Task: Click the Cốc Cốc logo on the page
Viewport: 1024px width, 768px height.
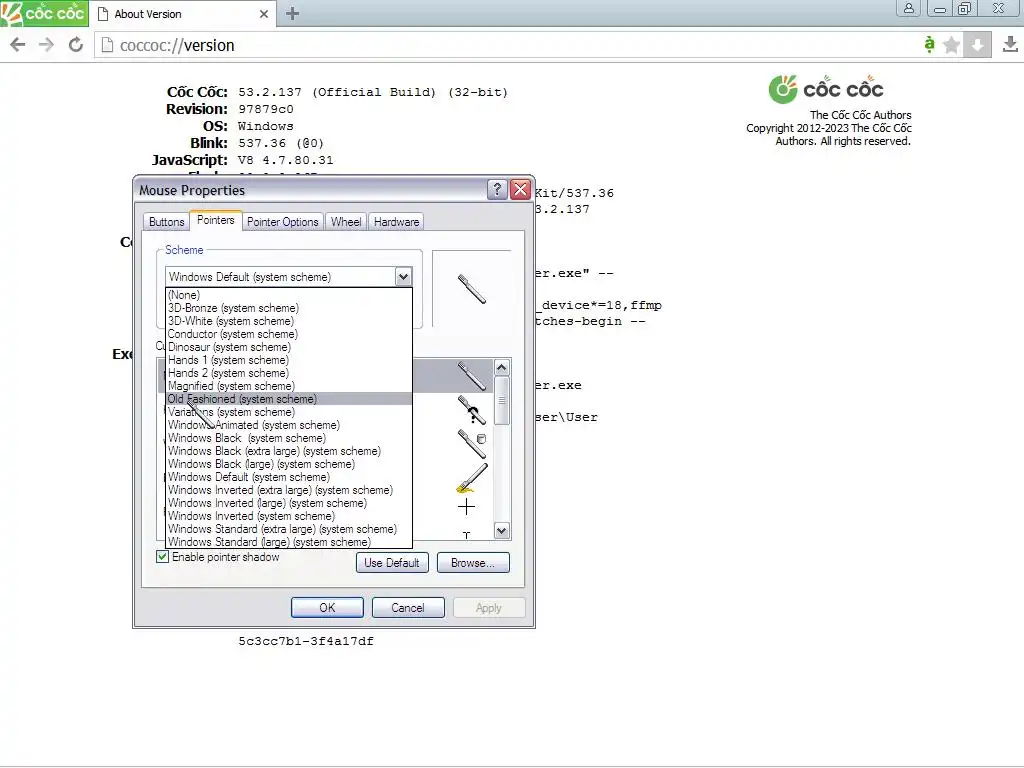Action: pos(827,89)
